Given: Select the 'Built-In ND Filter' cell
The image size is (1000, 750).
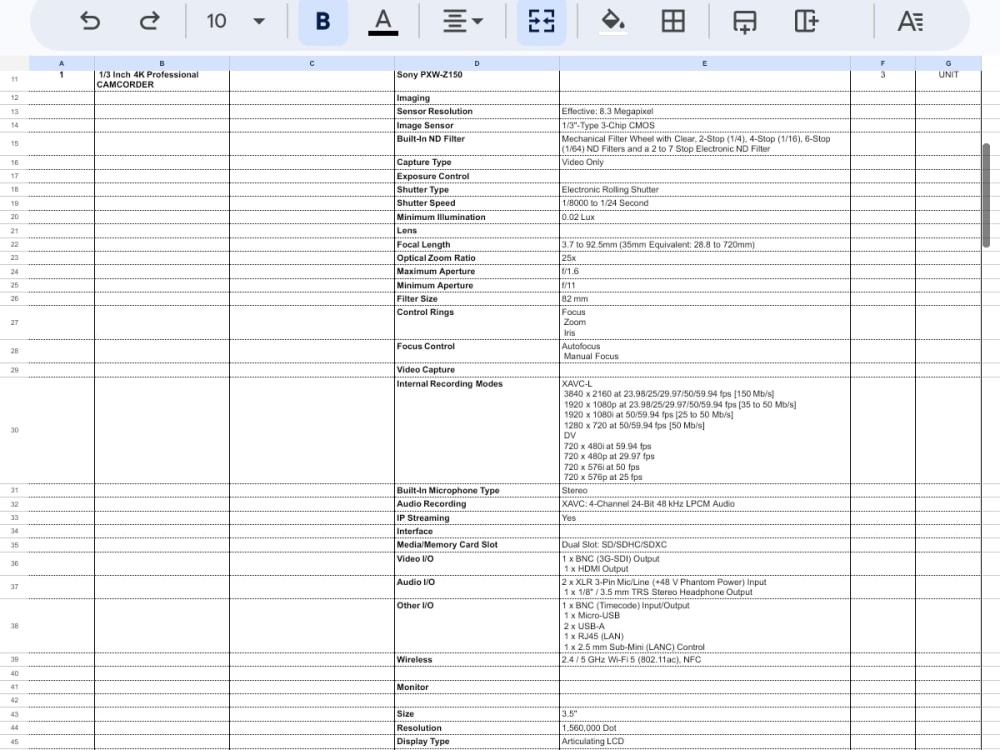Looking at the screenshot, I should (477, 143).
